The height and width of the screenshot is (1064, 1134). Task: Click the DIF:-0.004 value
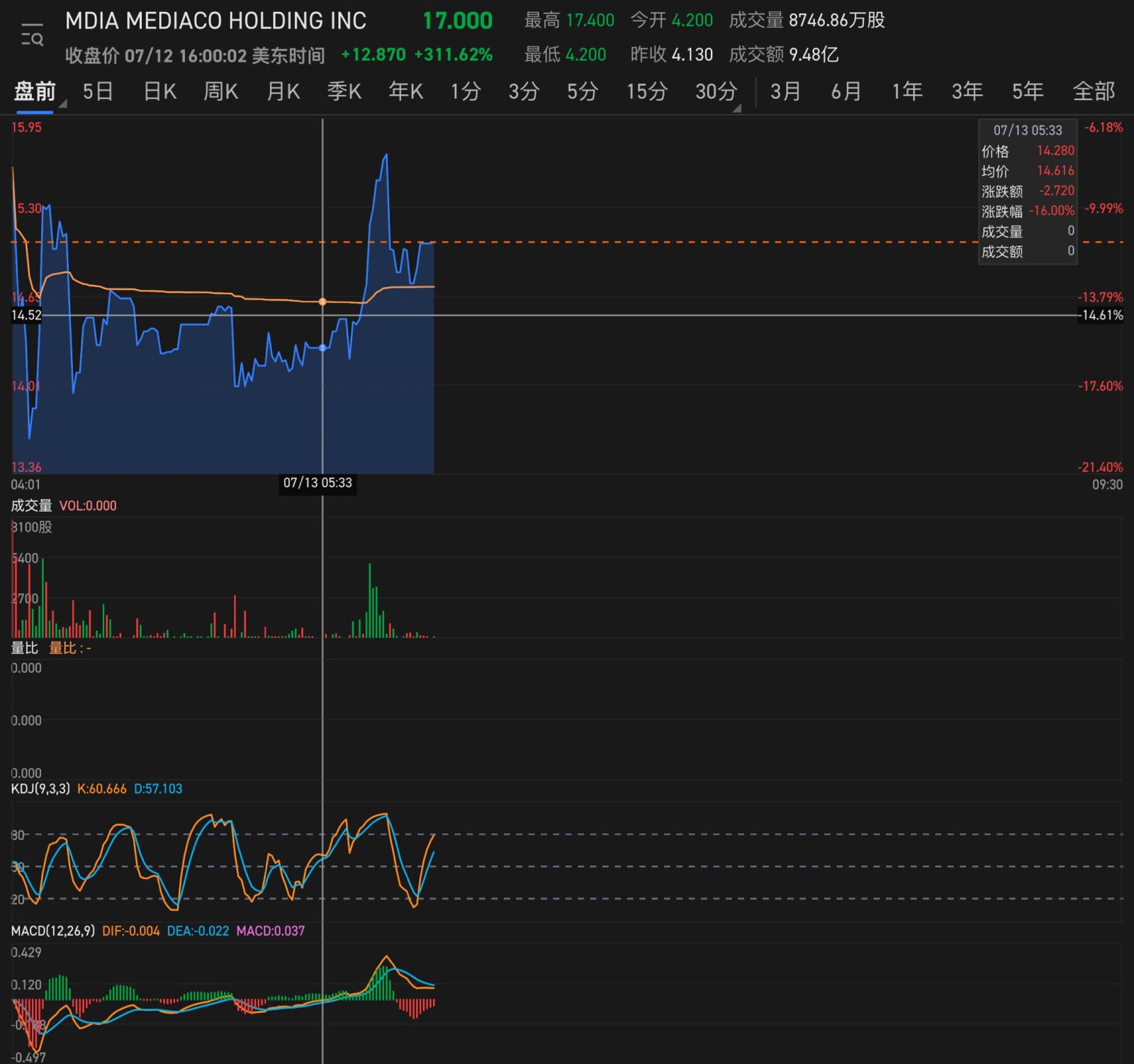(131, 931)
